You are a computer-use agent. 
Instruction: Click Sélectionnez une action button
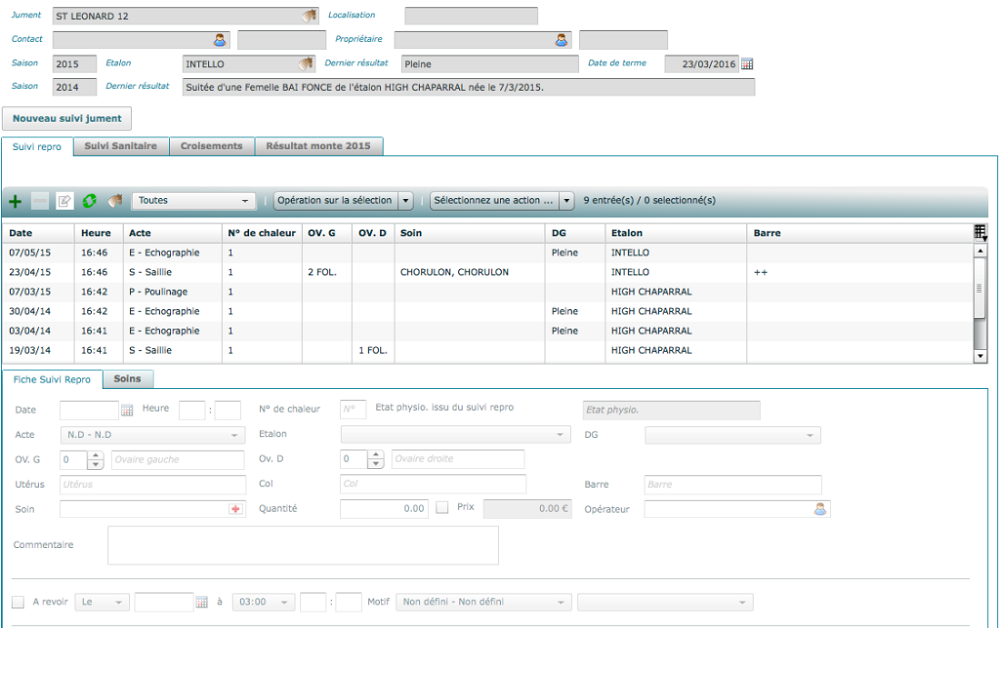pyautogui.click(x=494, y=201)
